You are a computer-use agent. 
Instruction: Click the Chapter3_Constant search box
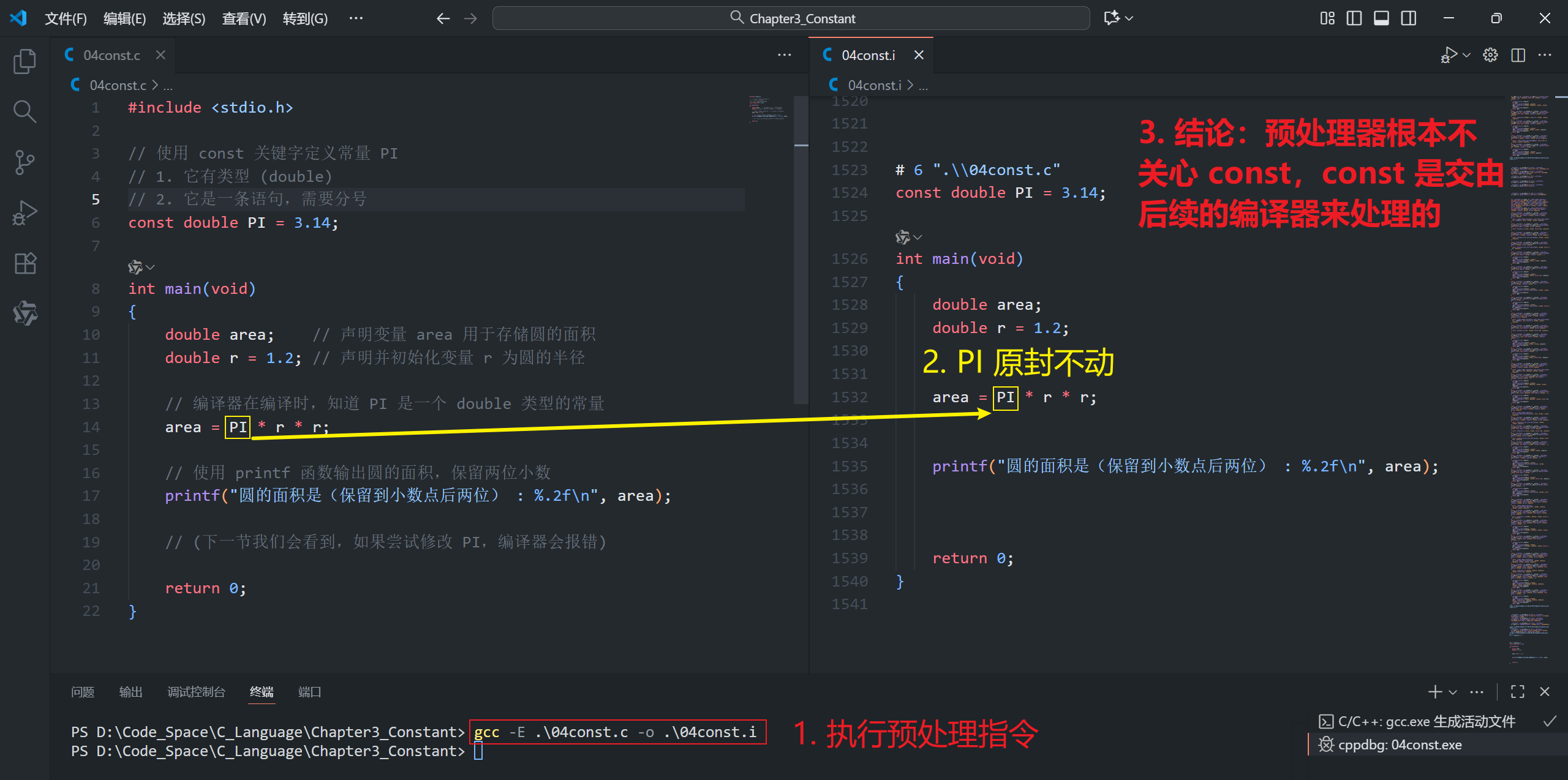pos(790,18)
